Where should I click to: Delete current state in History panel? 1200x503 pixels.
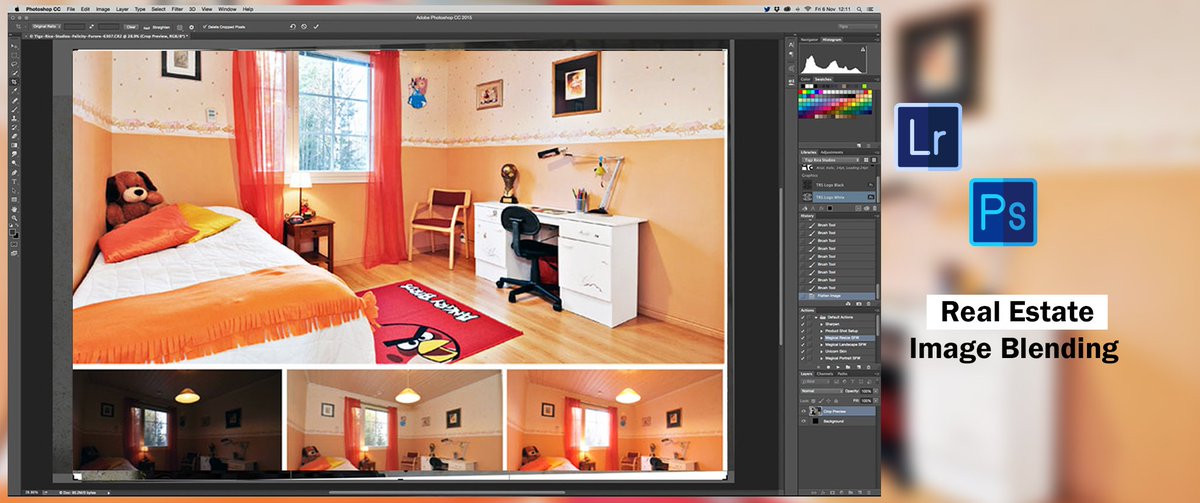(868, 303)
